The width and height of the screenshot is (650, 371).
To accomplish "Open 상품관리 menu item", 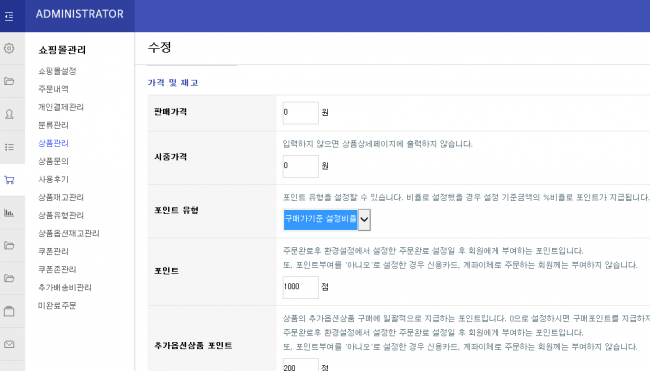I will click(53, 143).
